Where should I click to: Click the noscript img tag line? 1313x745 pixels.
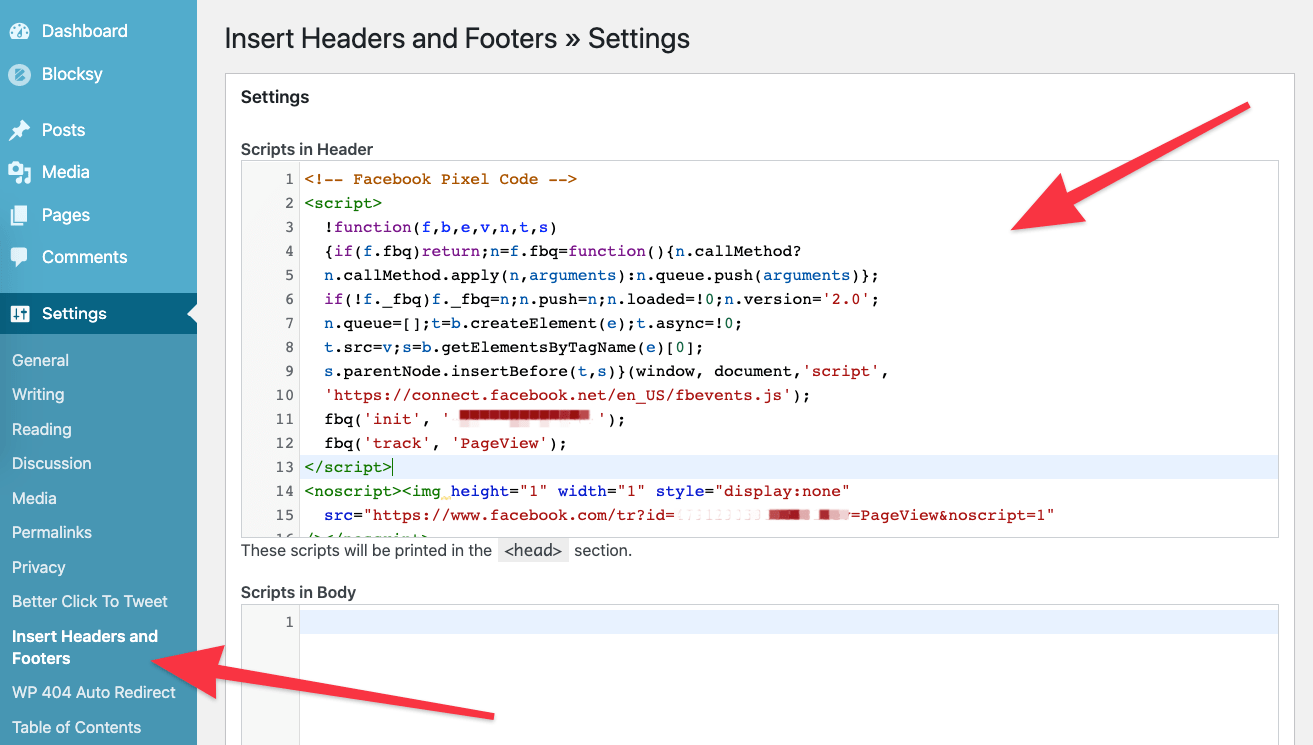(x=577, y=491)
